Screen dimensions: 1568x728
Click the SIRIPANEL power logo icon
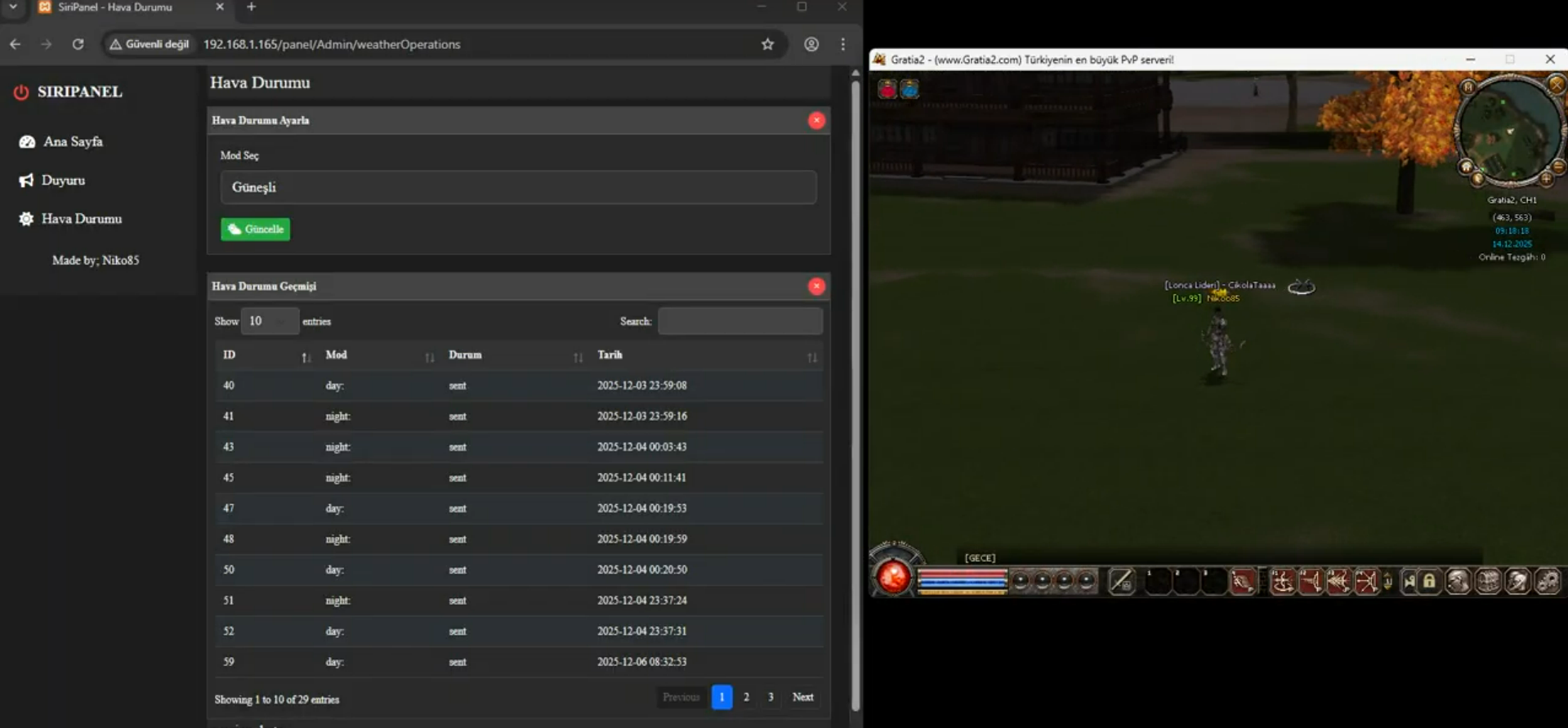[21, 92]
